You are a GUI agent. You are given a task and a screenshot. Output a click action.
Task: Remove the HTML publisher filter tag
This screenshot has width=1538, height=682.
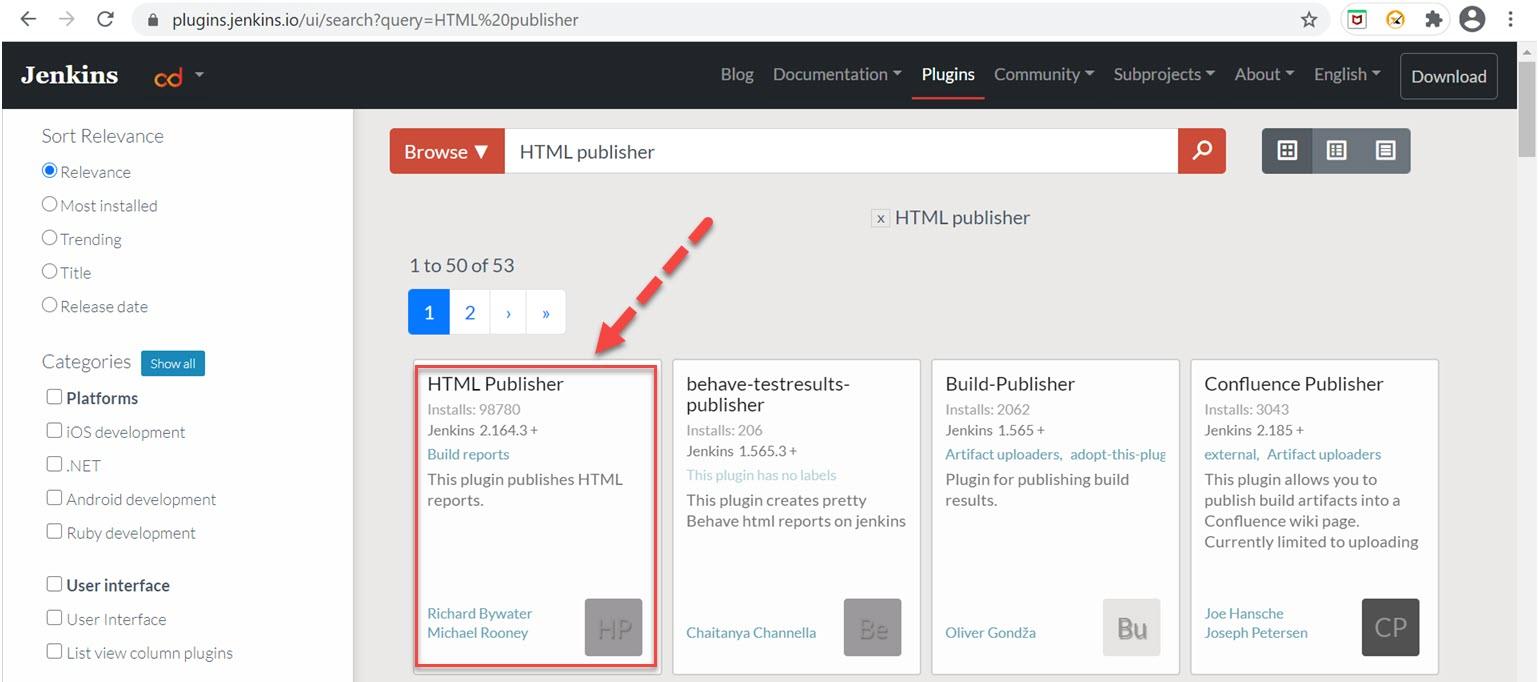880,219
